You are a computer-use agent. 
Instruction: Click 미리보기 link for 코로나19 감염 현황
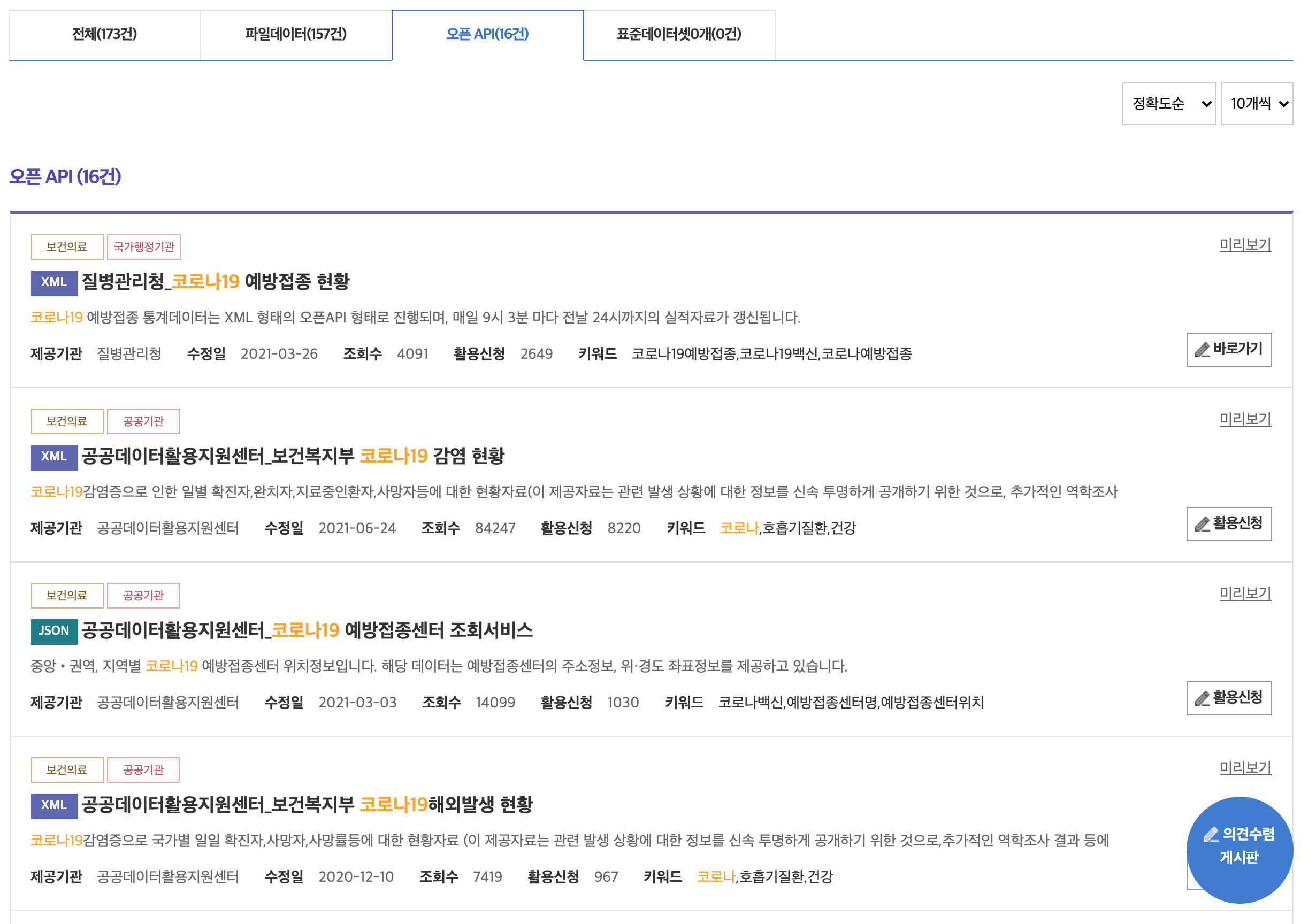coord(1244,419)
